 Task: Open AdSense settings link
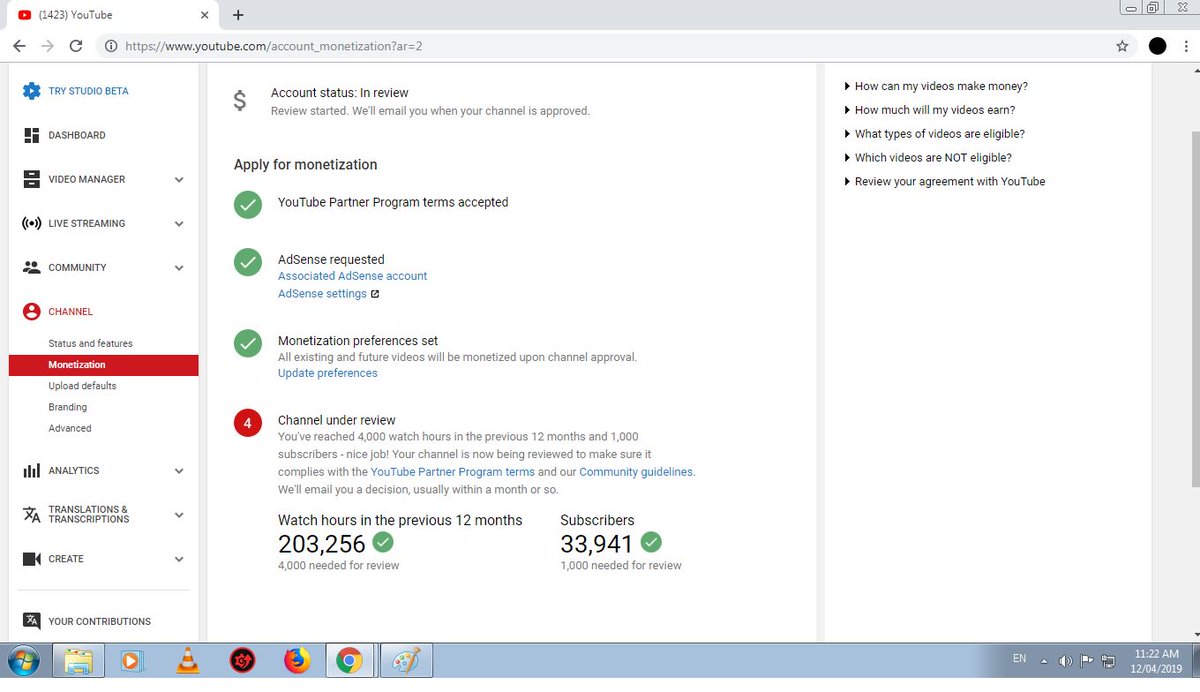(322, 294)
